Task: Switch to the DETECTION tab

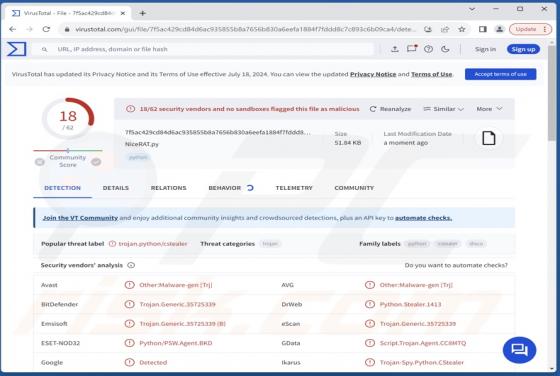Action: [x=62, y=188]
